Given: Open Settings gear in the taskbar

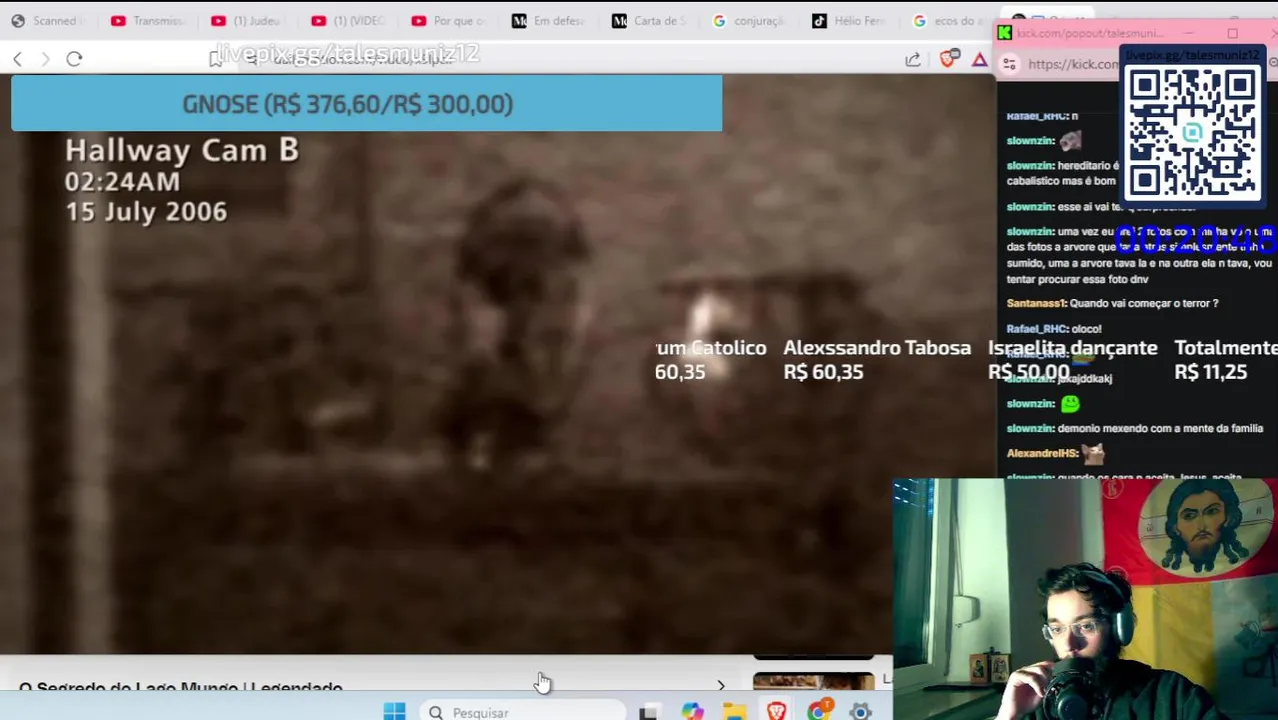Looking at the screenshot, I should click(x=861, y=712).
